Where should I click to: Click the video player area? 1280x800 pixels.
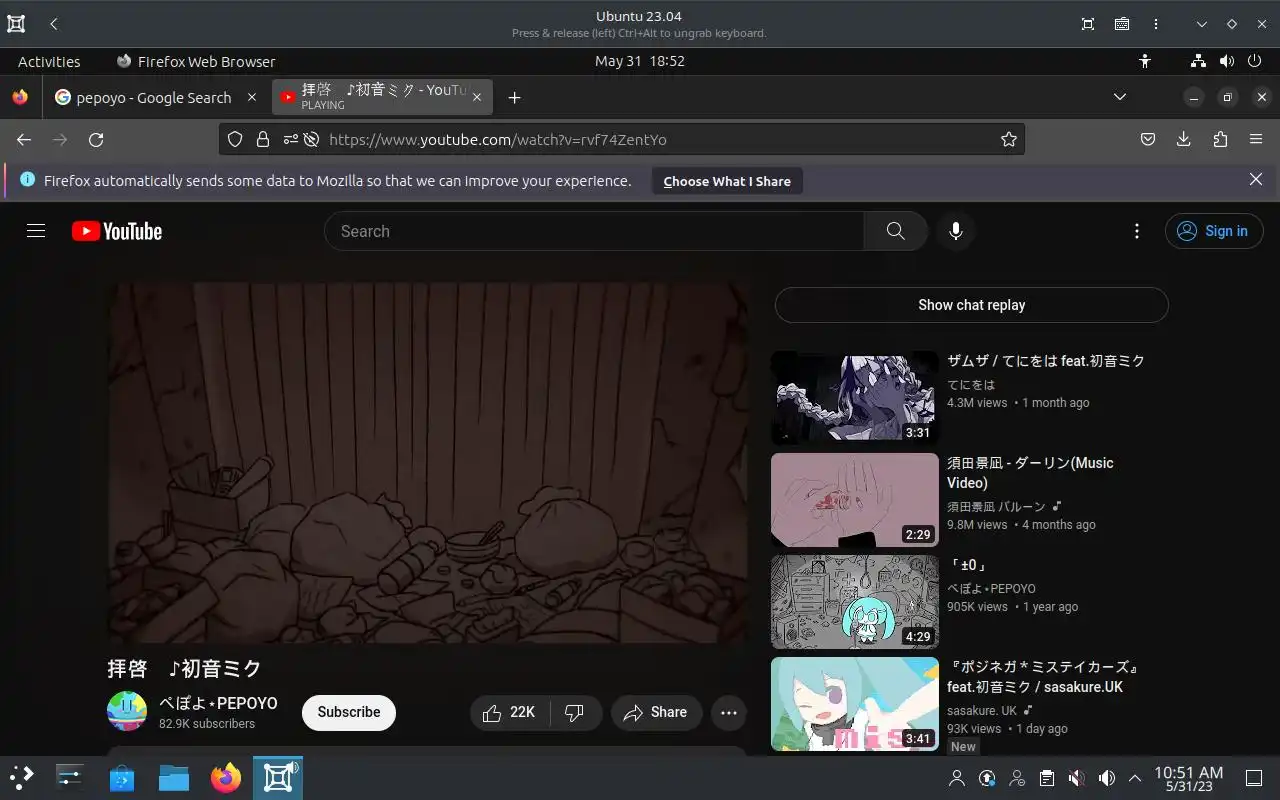tap(427, 462)
